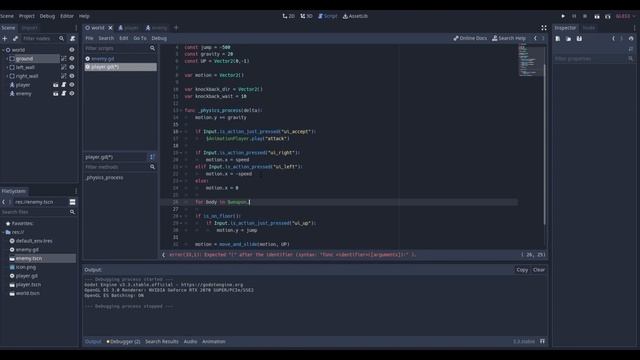Toggle visibility of ground node
The image size is (640, 360).
pos(72,59)
